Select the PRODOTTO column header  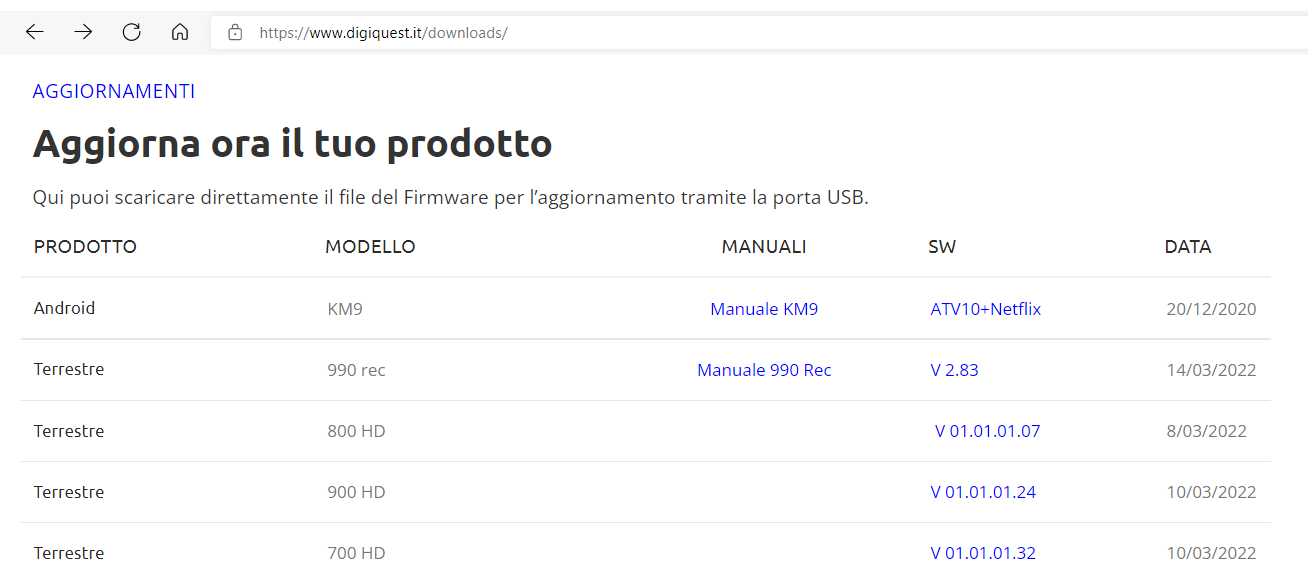coord(85,246)
